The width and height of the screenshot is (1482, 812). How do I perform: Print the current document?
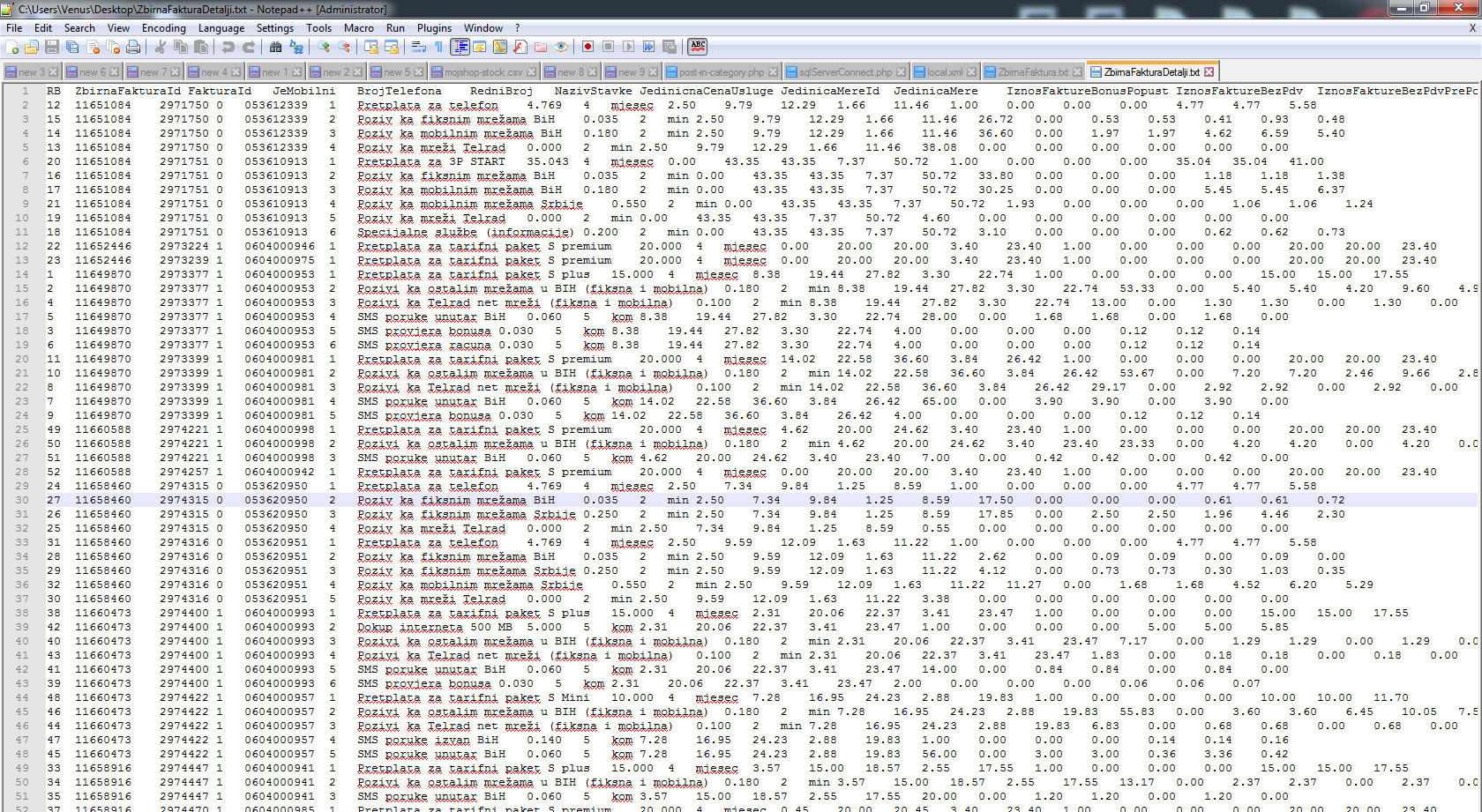(x=133, y=47)
